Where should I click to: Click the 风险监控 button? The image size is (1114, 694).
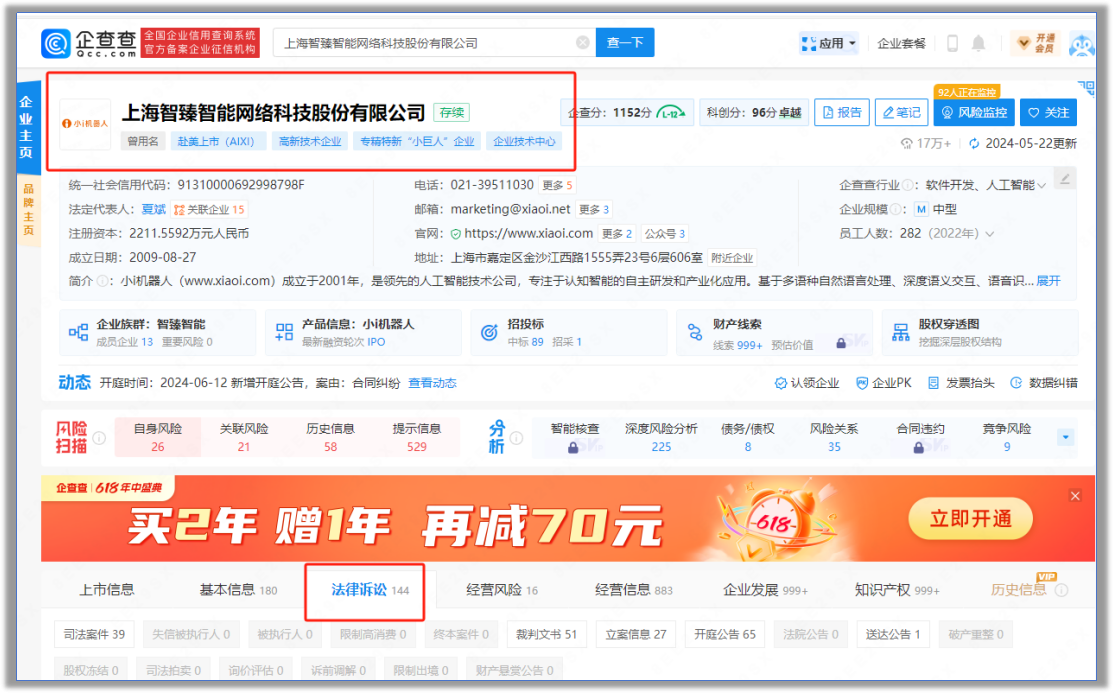click(x=973, y=113)
